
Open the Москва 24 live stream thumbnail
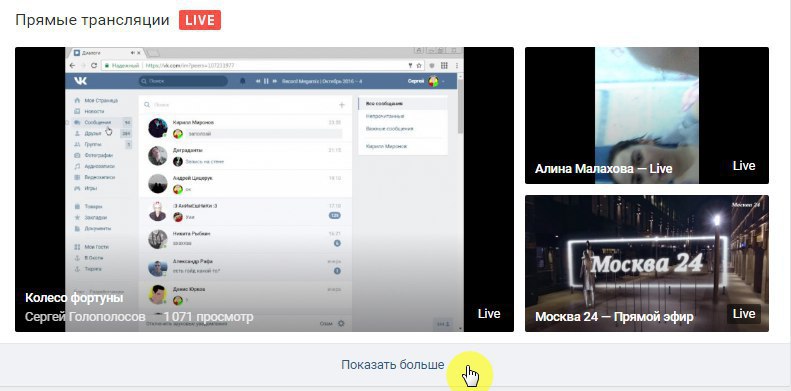(647, 263)
